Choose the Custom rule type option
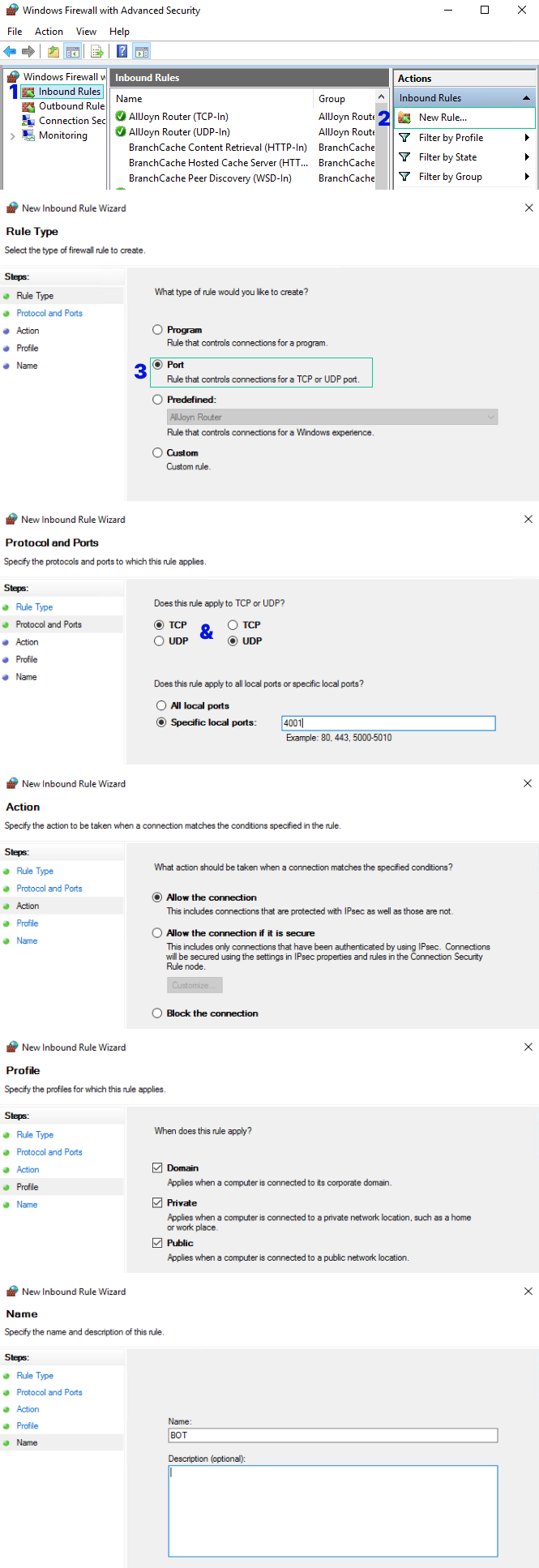539x1568 pixels. (x=158, y=453)
